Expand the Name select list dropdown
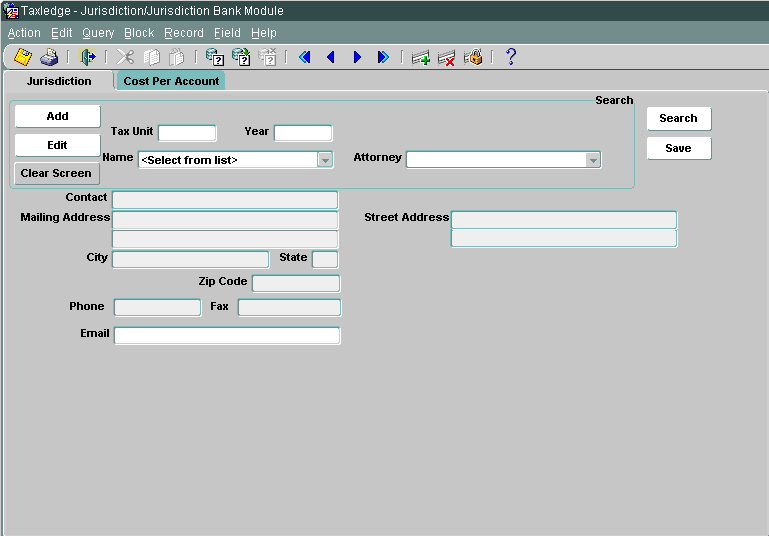Image resolution: width=769 pixels, height=536 pixels. pyautogui.click(x=325, y=160)
